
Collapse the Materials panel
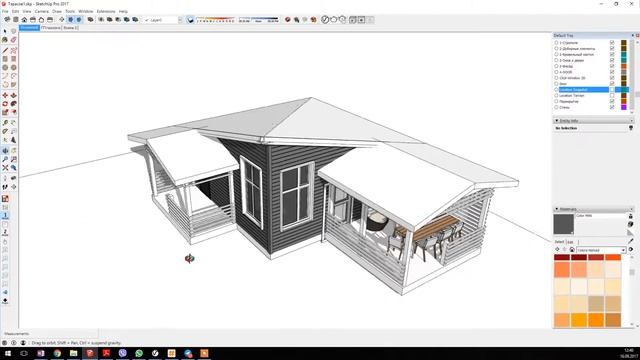click(x=556, y=209)
